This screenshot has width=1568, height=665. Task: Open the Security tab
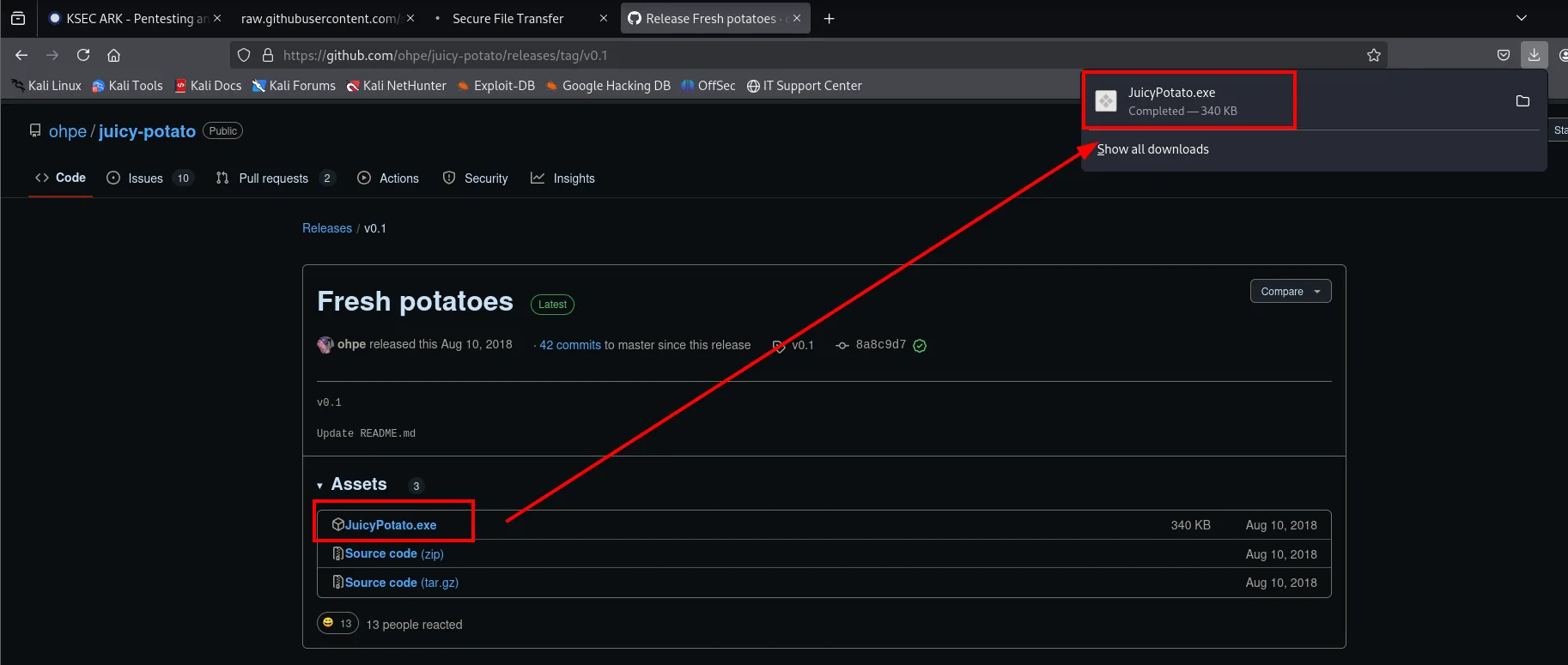[475, 178]
